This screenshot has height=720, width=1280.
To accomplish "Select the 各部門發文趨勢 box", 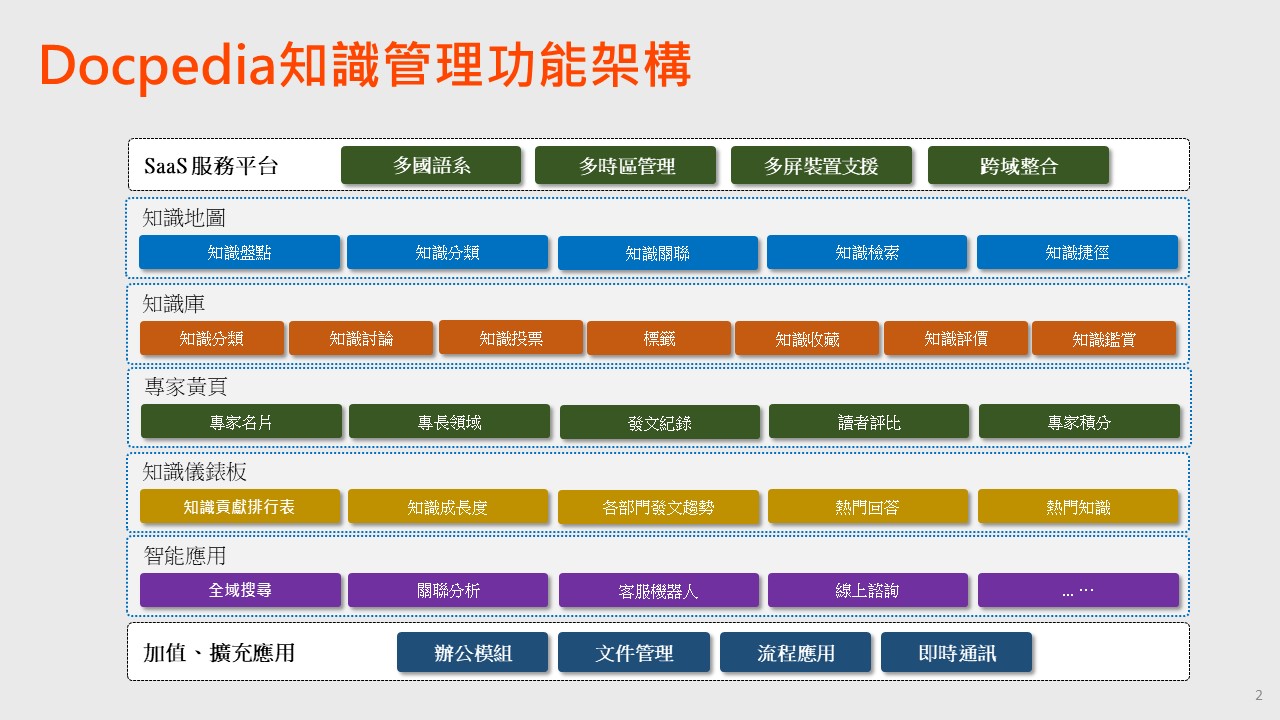I will (x=658, y=507).
